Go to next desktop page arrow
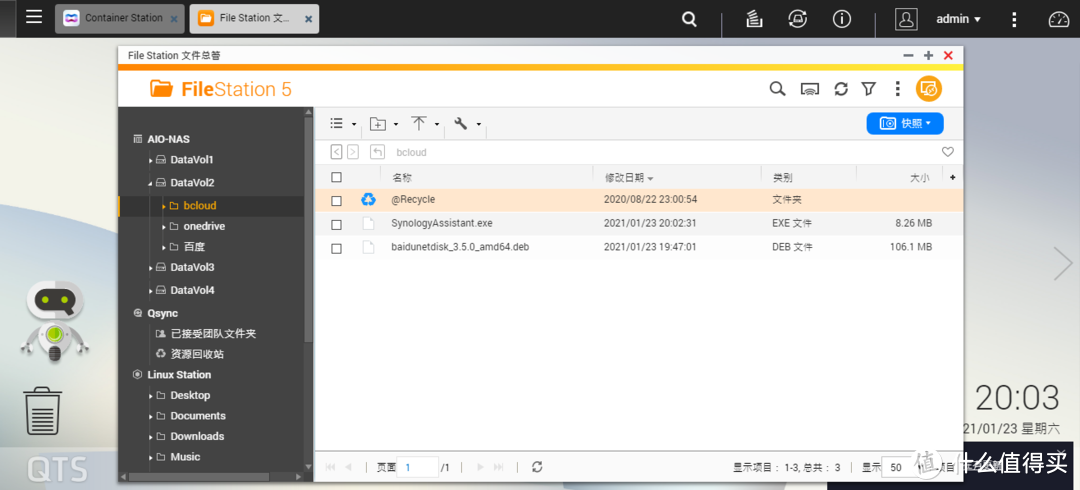Screen dimensions: 1080x490 click(1063, 263)
